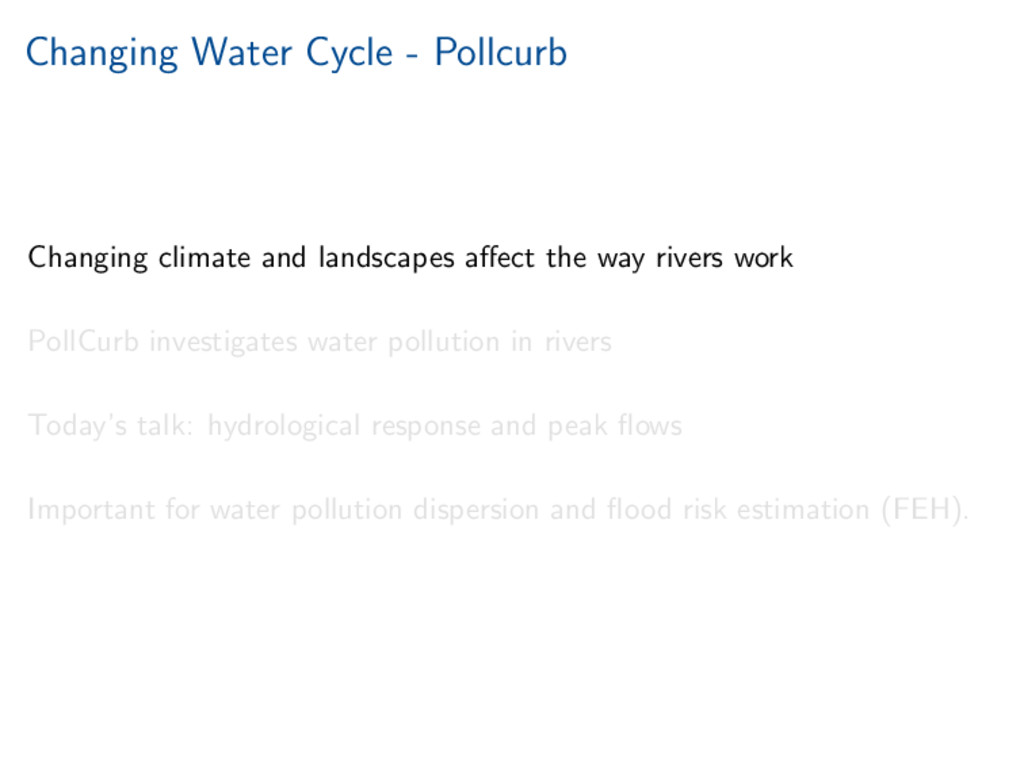The width and height of the screenshot is (1024, 768).
Task: Click the word 'Water' in the title
Action: pyautogui.click(x=242, y=52)
